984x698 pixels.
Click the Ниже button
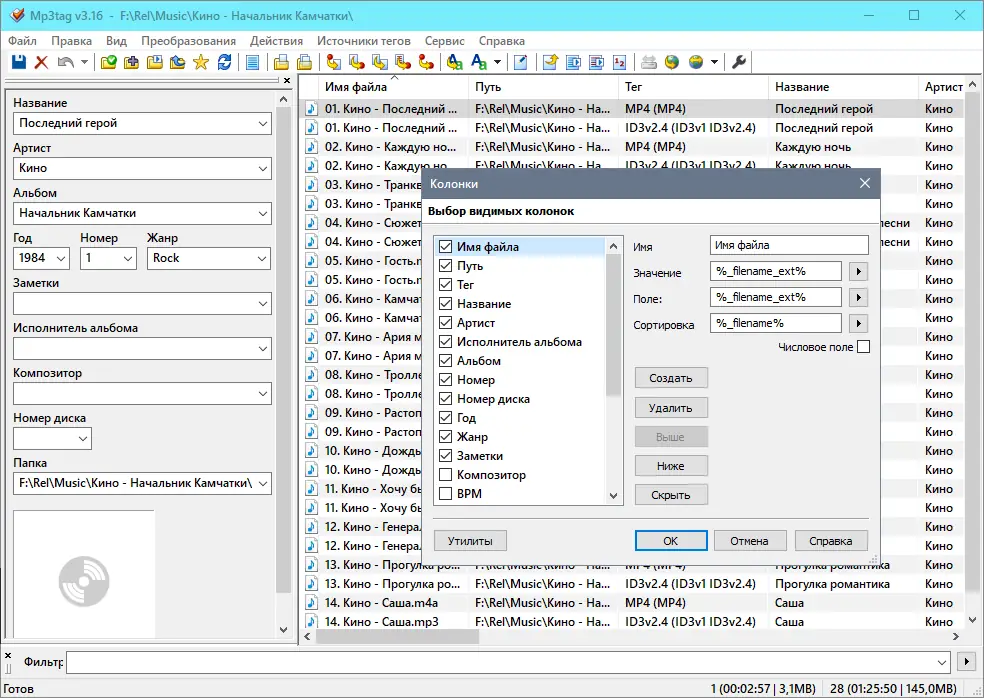tap(671, 466)
